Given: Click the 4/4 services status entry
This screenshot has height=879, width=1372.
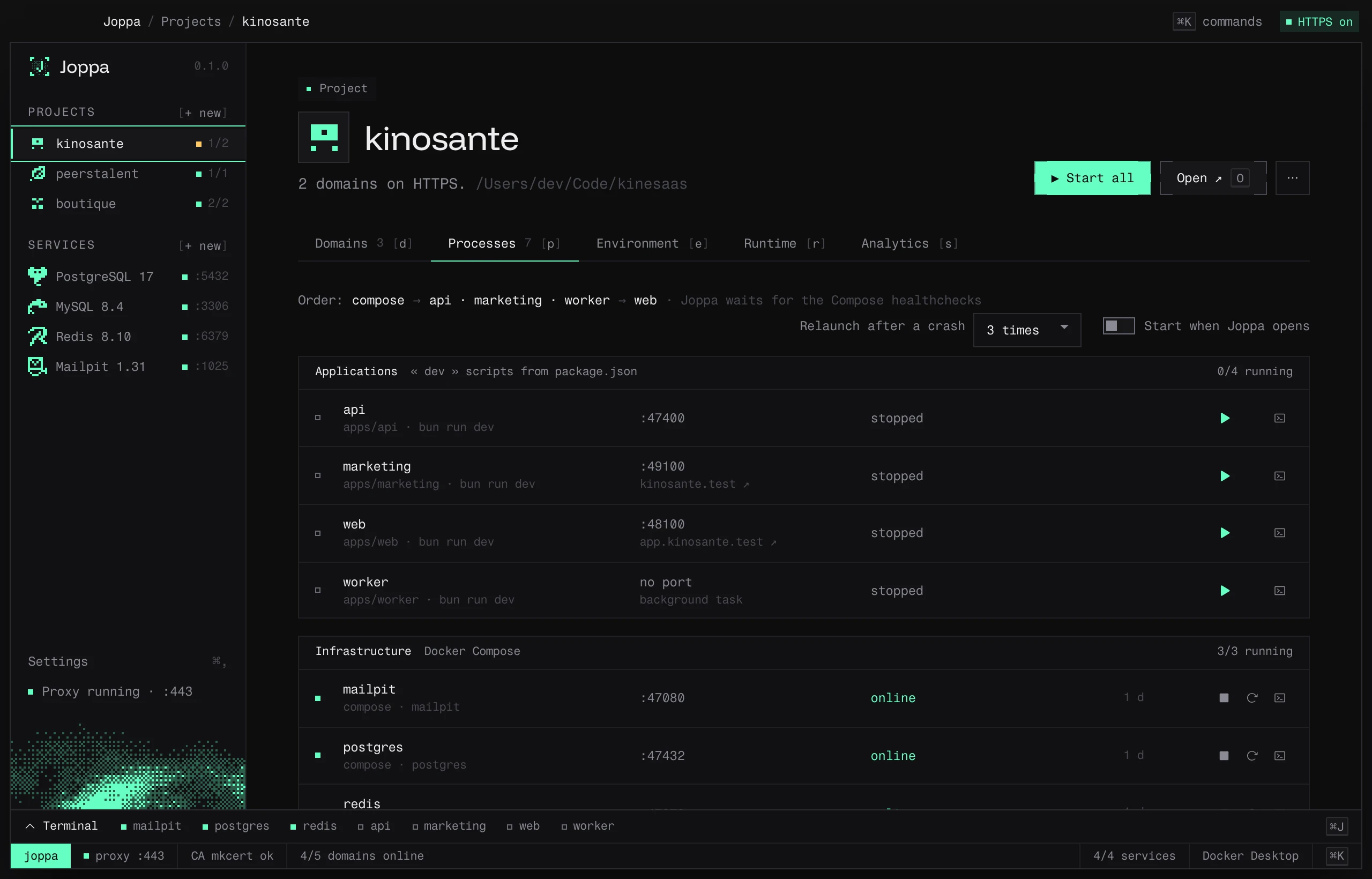Looking at the screenshot, I should point(1134,855).
